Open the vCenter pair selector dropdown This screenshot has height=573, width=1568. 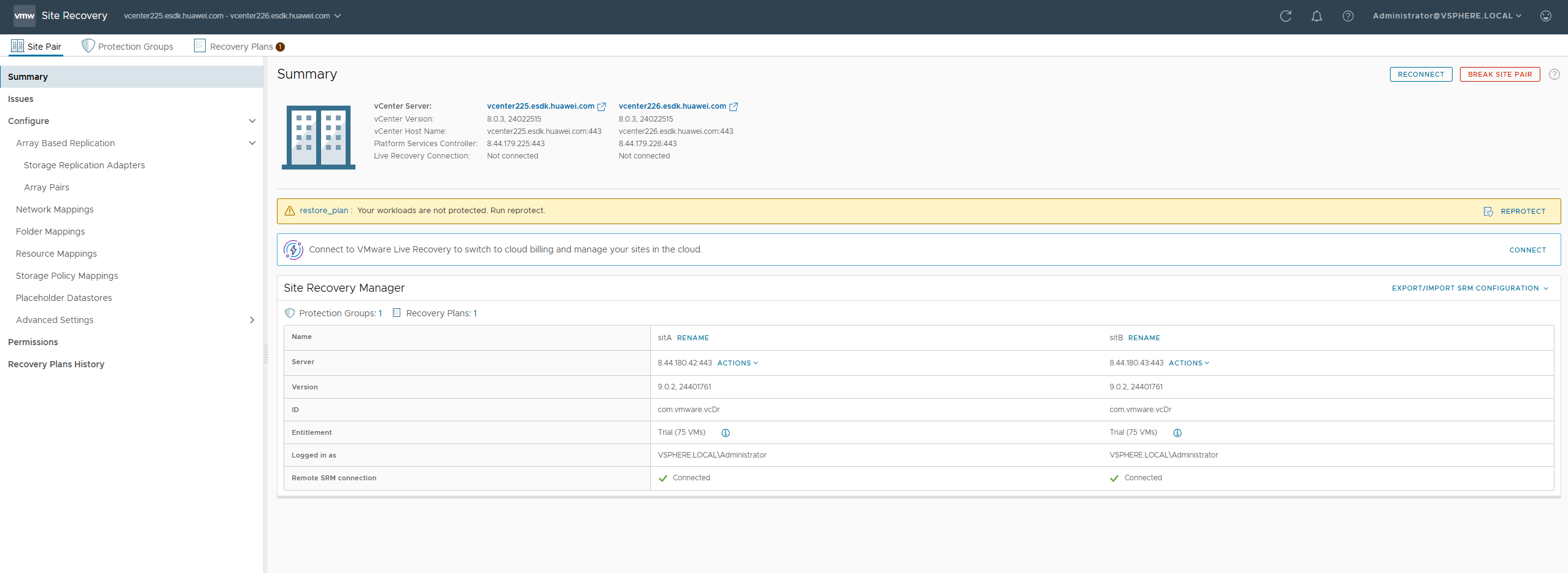click(232, 16)
